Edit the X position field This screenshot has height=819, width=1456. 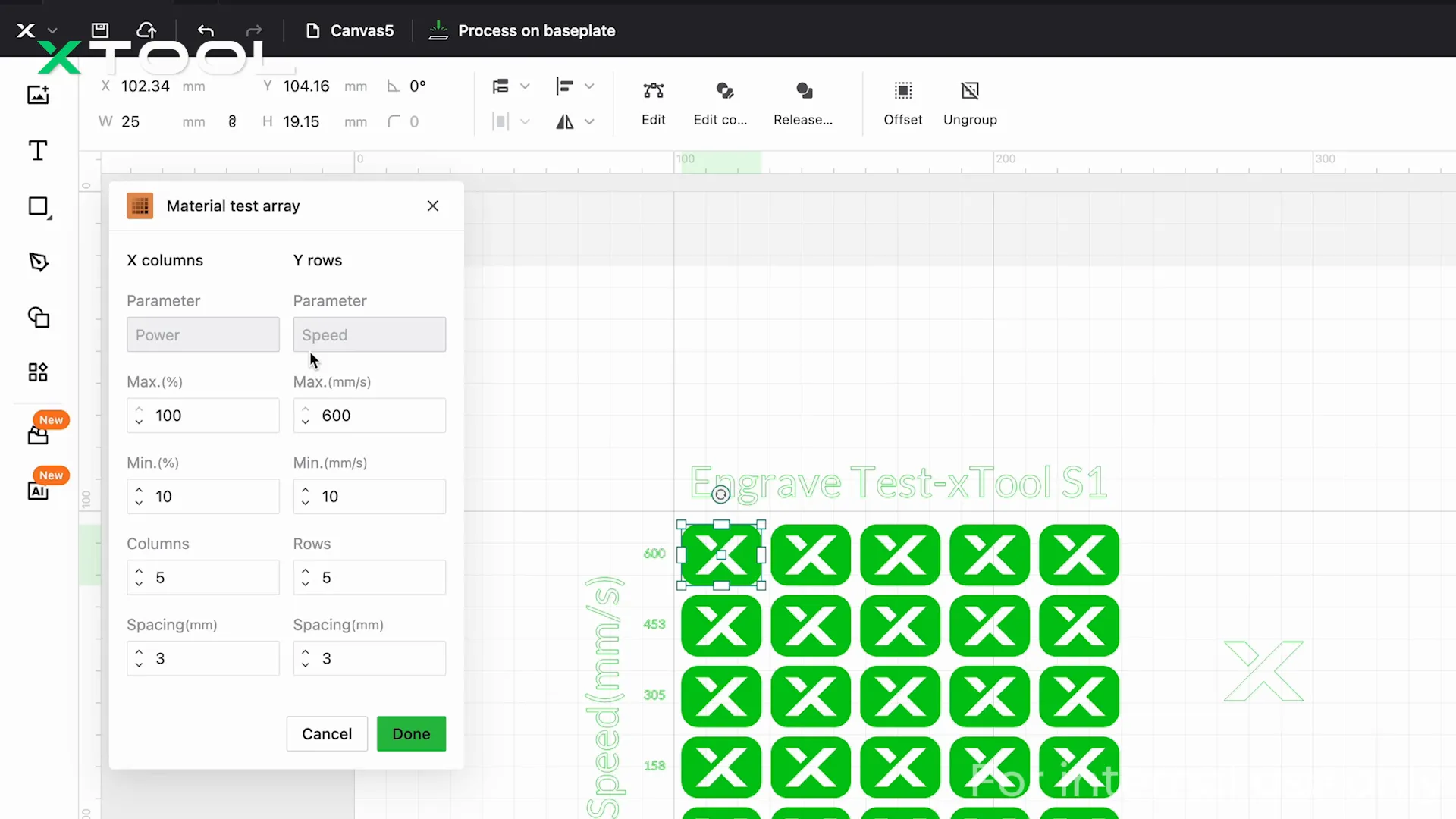[146, 86]
